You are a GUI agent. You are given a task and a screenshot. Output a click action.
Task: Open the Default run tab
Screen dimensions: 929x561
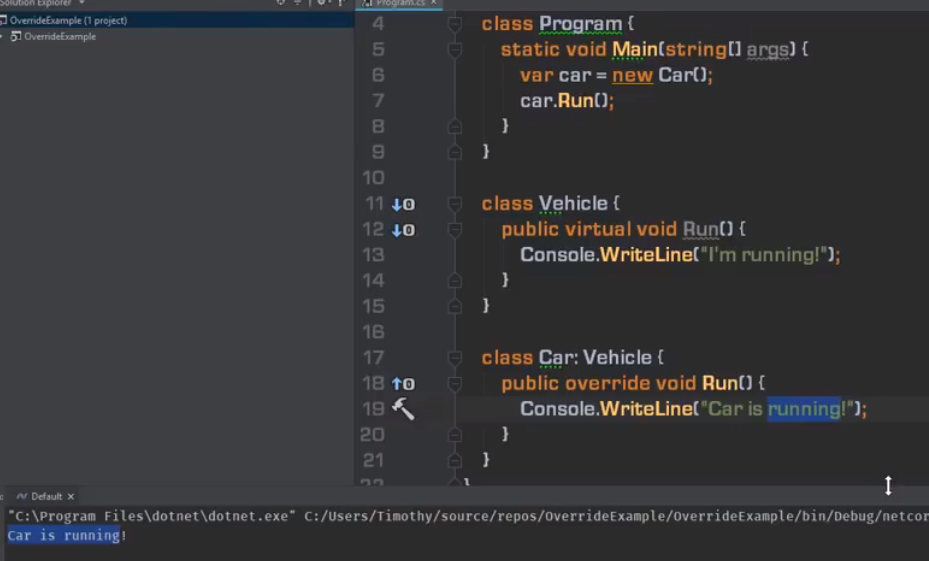(x=46, y=496)
